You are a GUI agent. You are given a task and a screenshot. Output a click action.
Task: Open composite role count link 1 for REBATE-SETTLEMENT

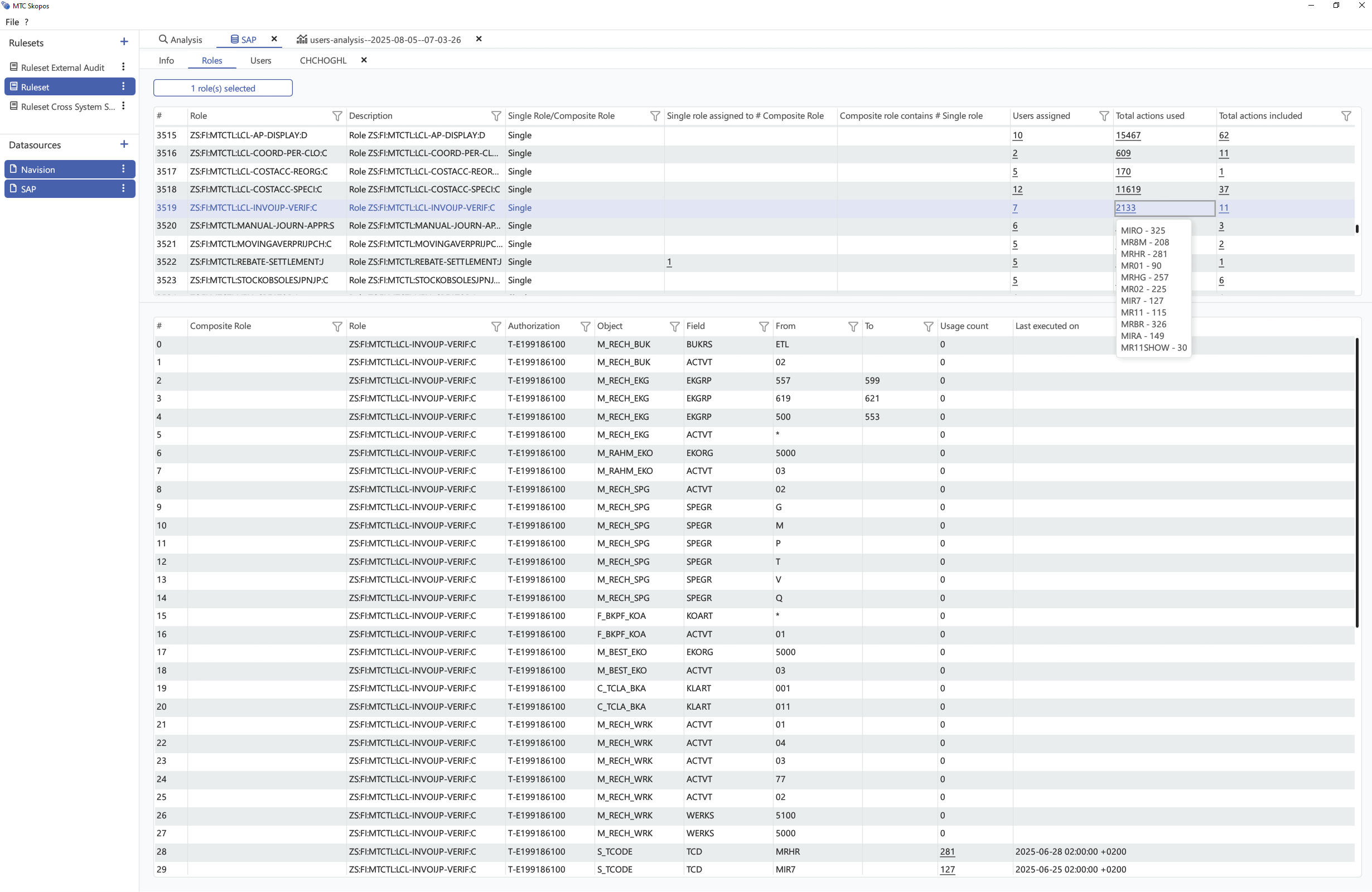(x=669, y=261)
